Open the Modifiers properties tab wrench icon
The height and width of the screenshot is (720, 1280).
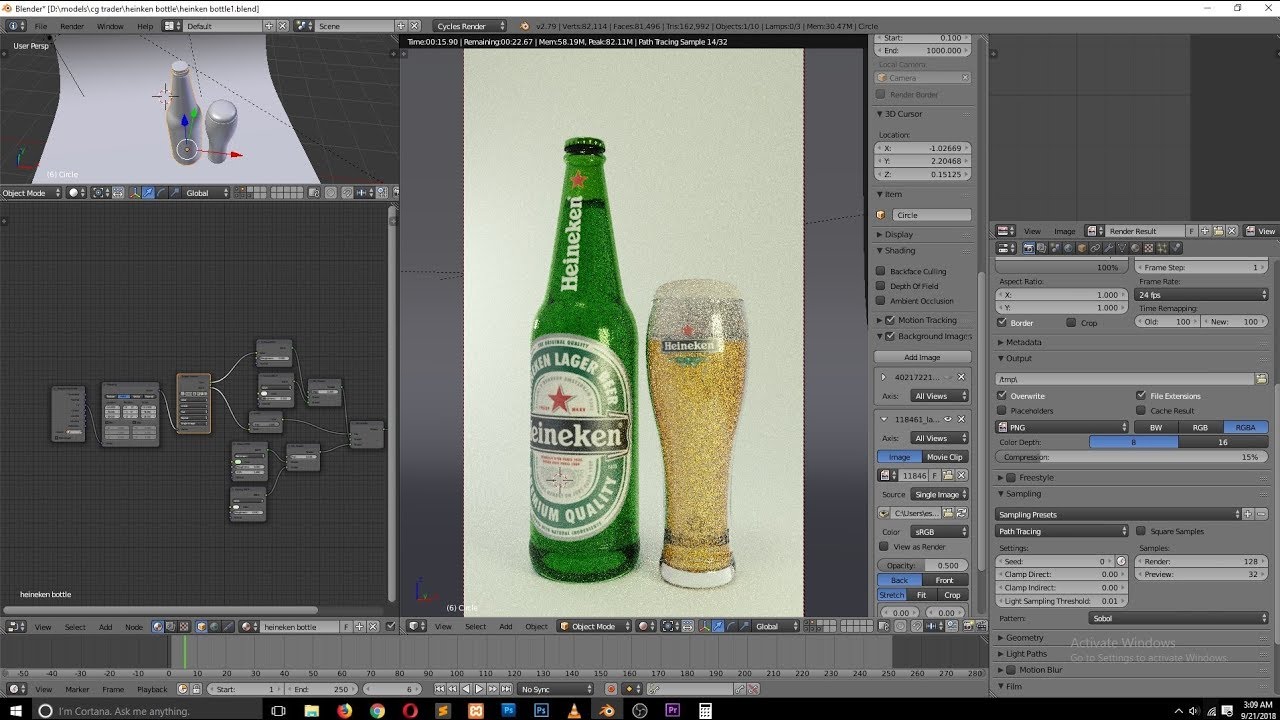click(x=1109, y=248)
